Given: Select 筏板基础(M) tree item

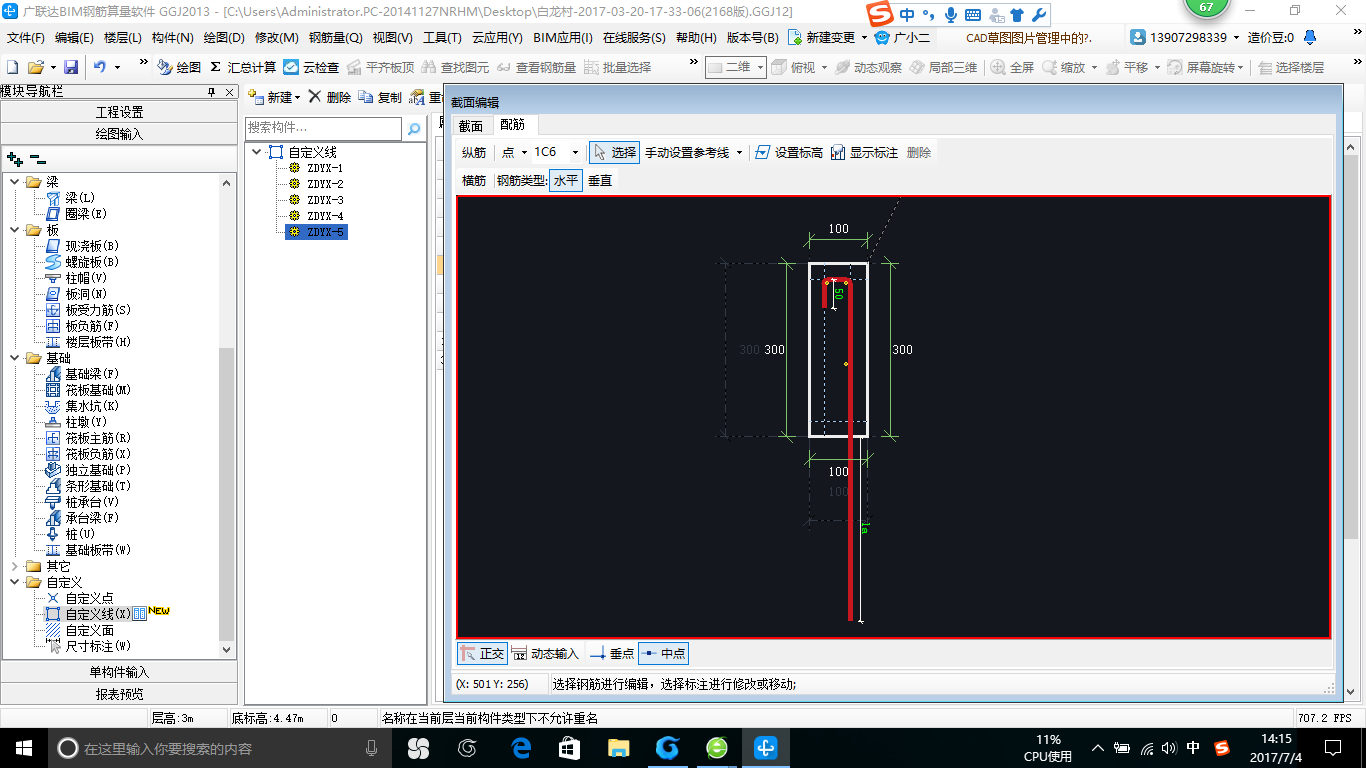Looking at the screenshot, I should (98, 390).
